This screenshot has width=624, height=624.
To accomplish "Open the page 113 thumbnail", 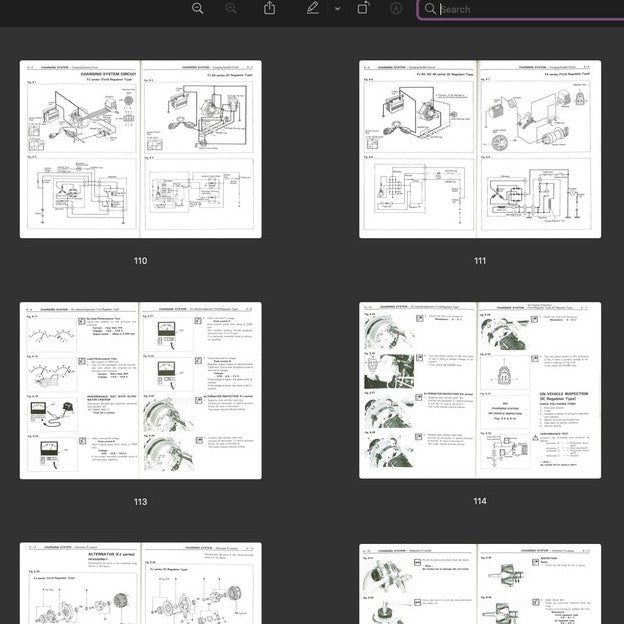I will coord(141,391).
